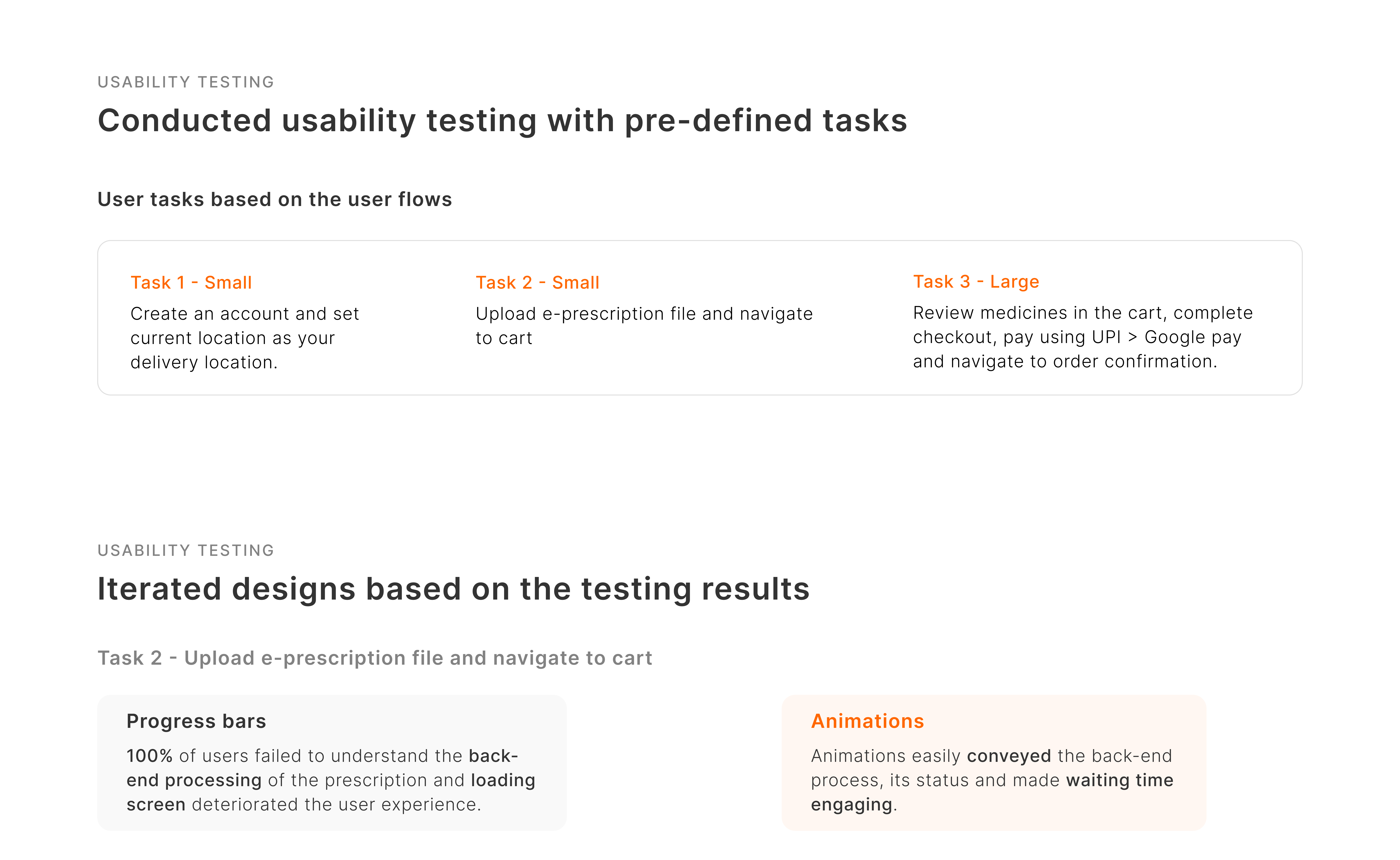This screenshot has width=1400, height=860.
Task: Click the 'Task 2 - Small' orange title
Action: [537, 283]
